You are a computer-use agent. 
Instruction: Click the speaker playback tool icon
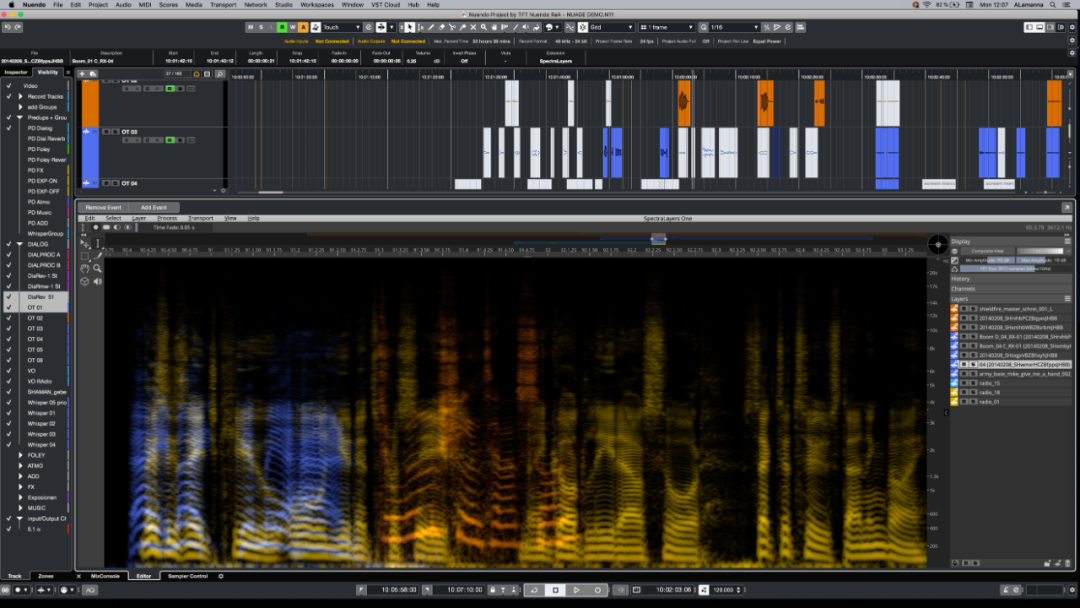pos(98,281)
